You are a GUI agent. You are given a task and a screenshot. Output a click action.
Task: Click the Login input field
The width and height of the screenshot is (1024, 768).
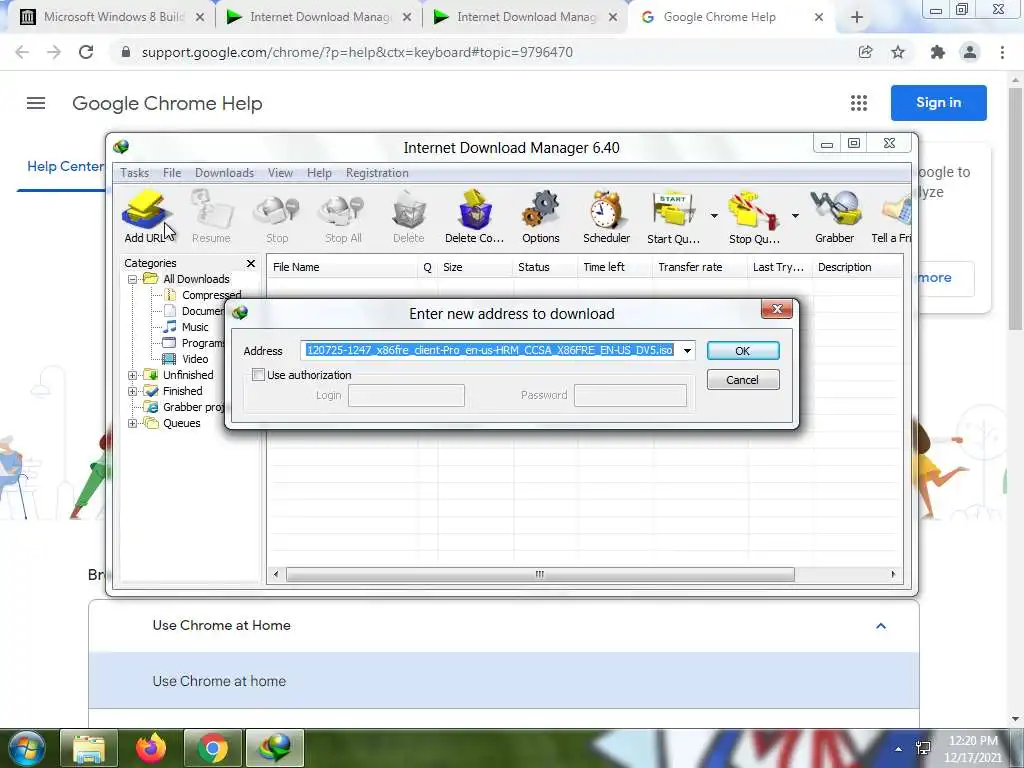pyautogui.click(x=406, y=395)
